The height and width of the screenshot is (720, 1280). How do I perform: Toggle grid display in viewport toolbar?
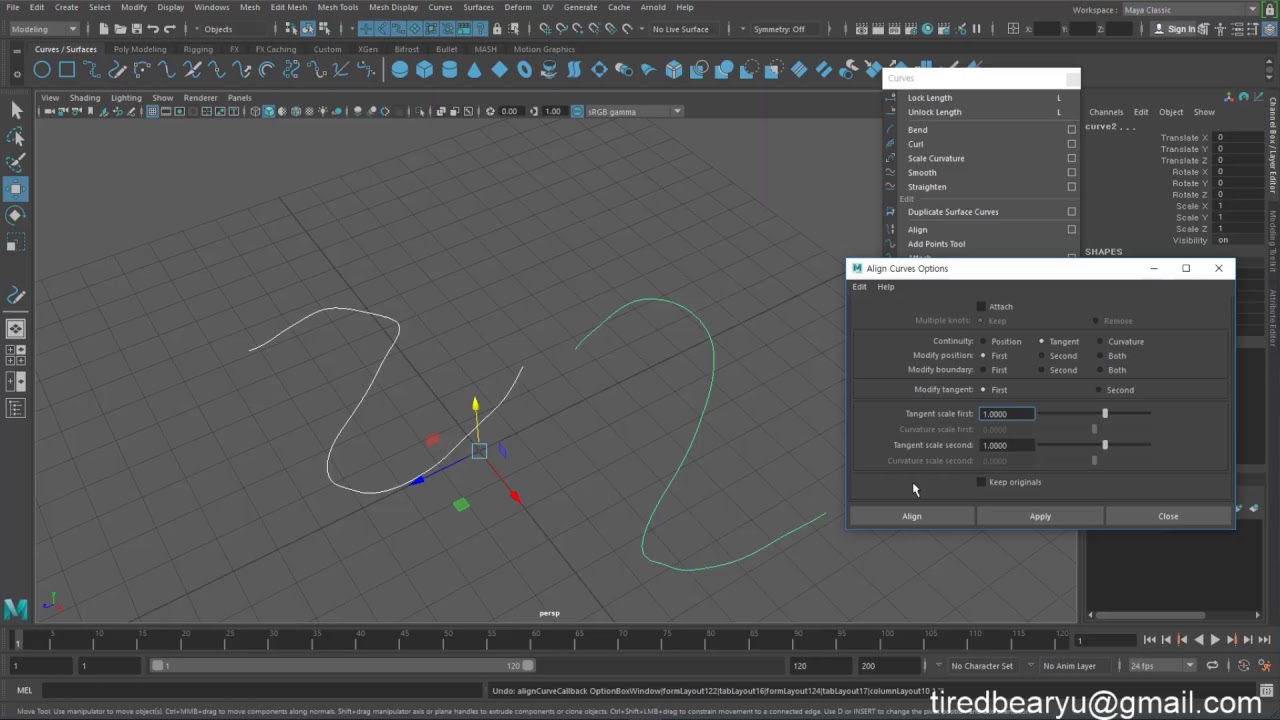click(x=152, y=111)
